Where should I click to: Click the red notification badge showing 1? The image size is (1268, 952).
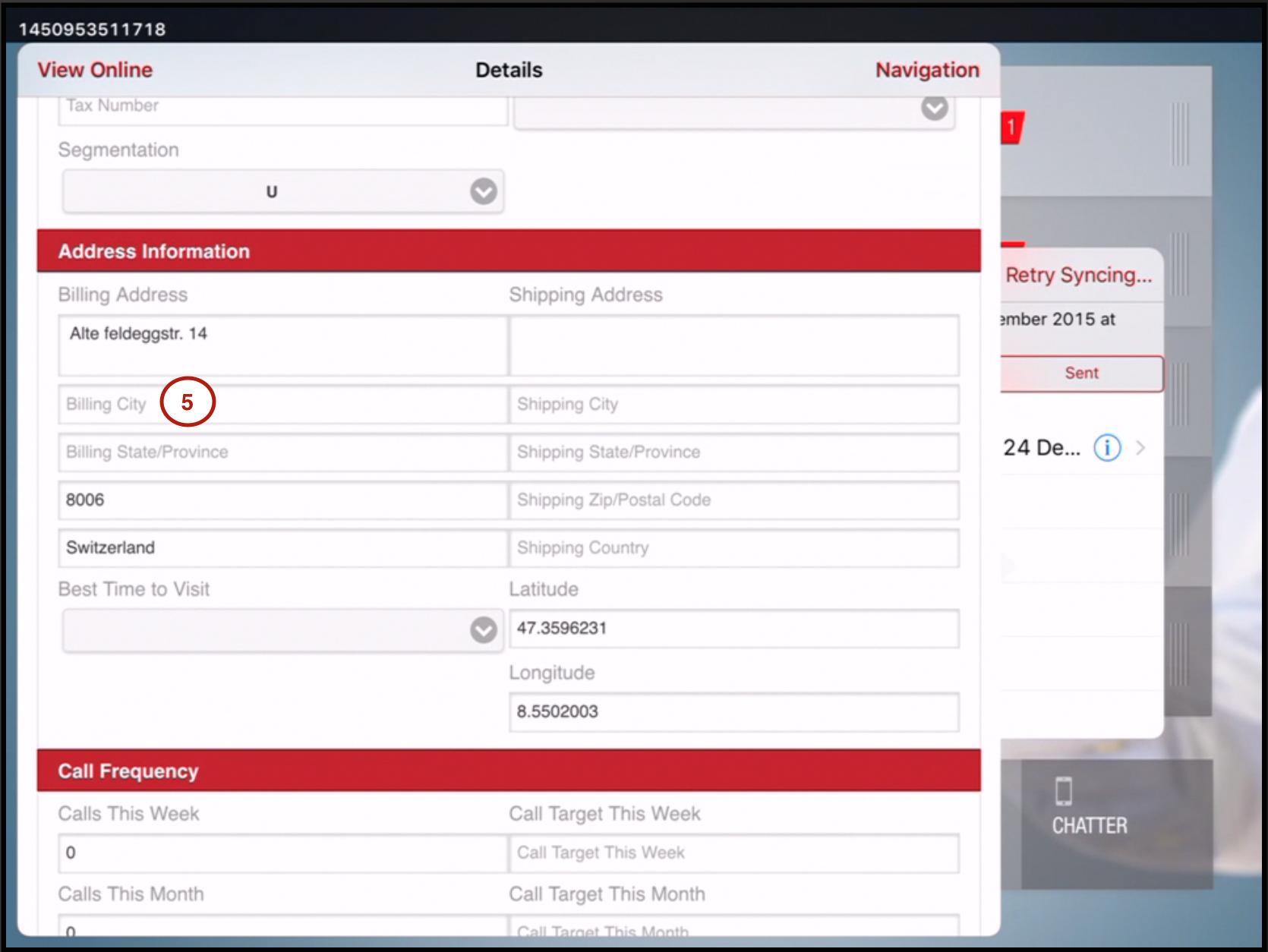point(1012,128)
